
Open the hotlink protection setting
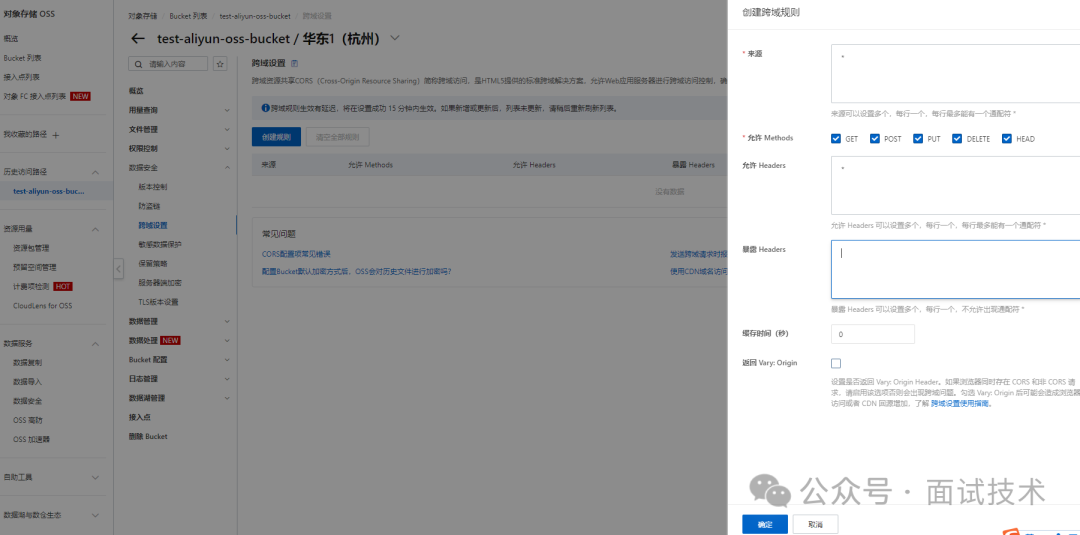click(x=149, y=206)
